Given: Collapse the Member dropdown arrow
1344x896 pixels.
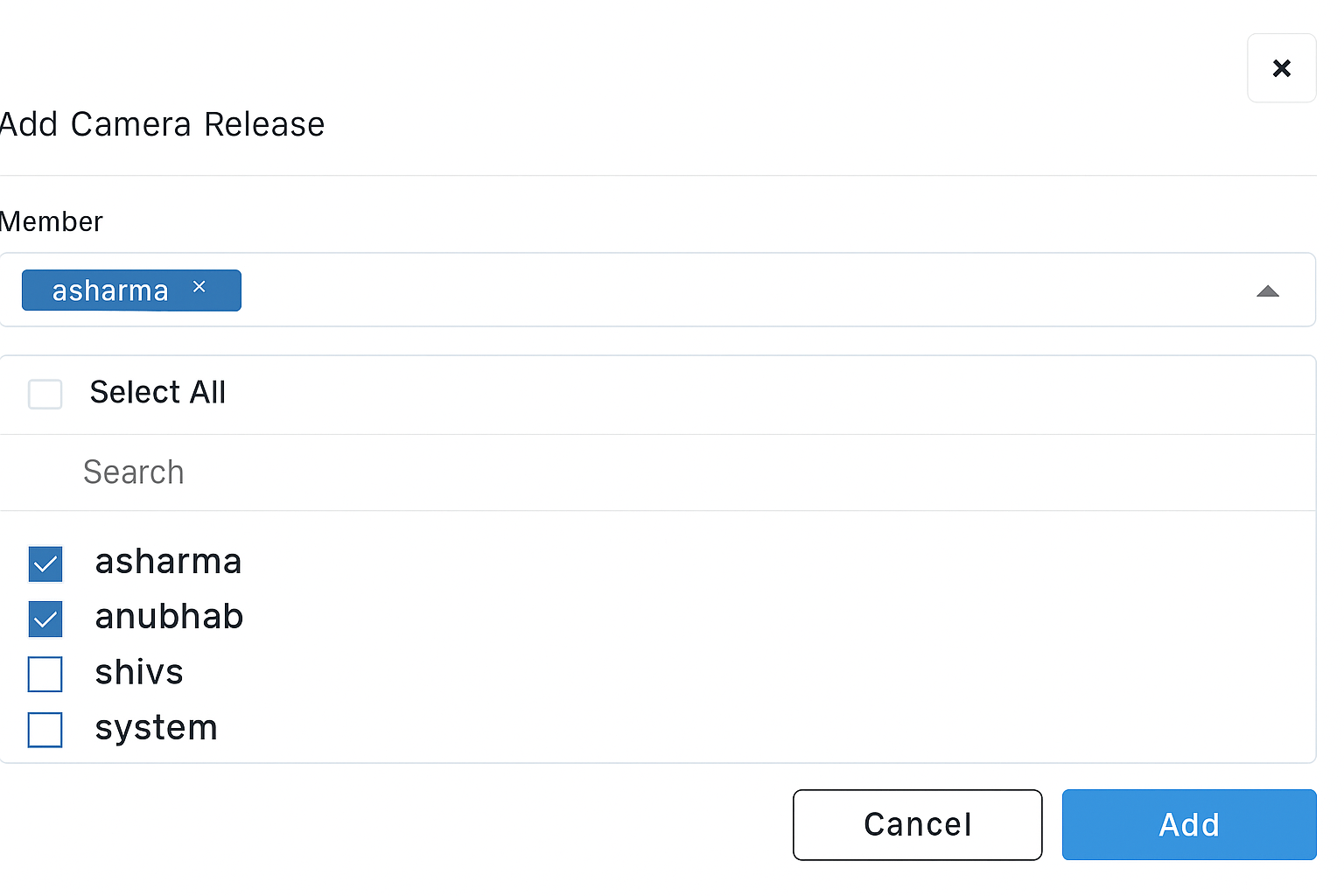Looking at the screenshot, I should [1267, 291].
